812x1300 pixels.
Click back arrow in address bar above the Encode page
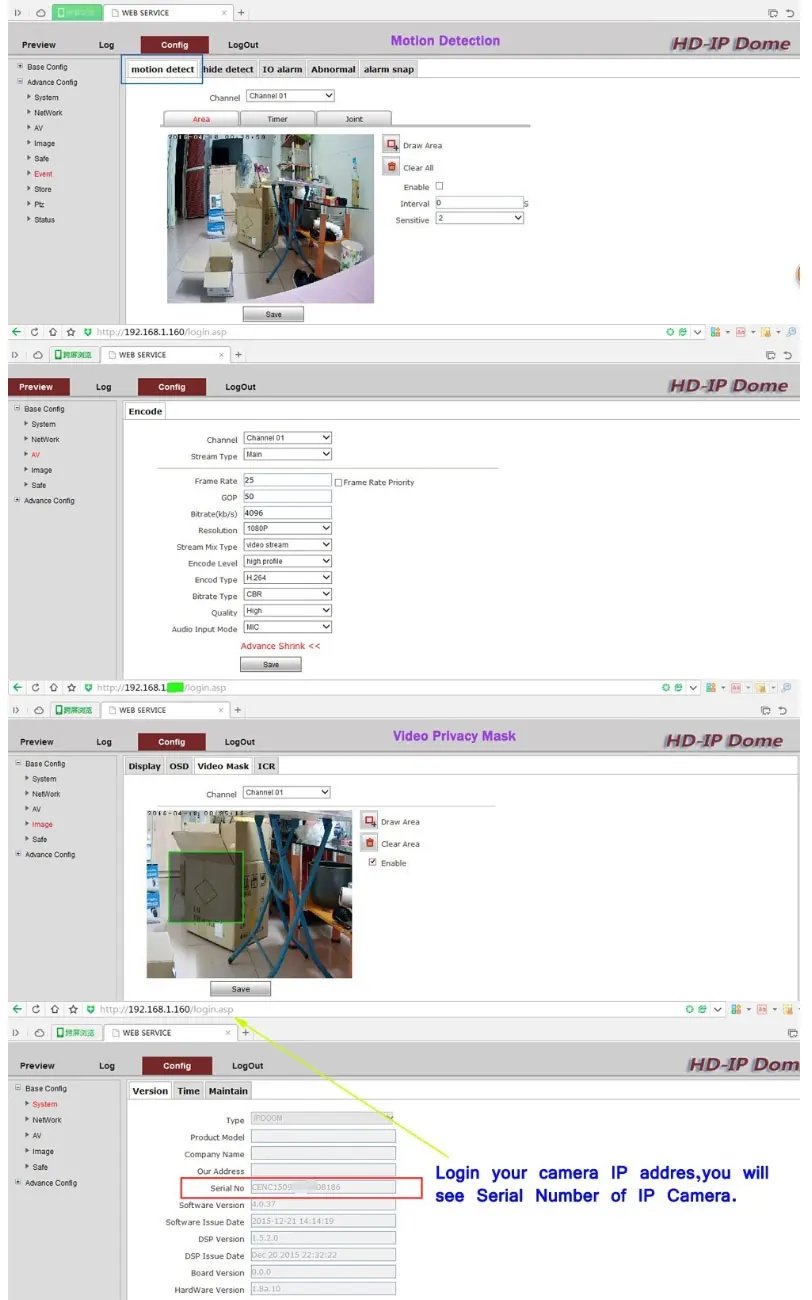coord(16,331)
